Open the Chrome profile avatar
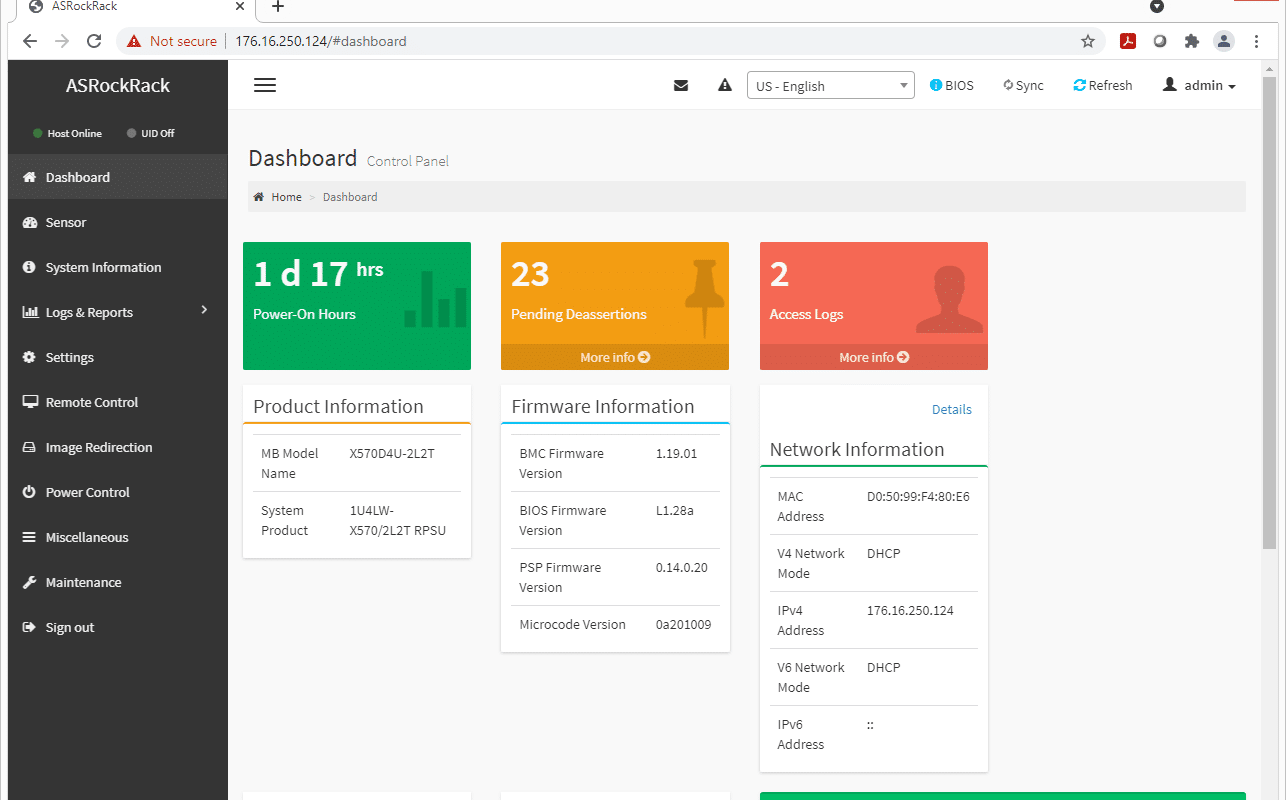The width and height of the screenshot is (1286, 800). [1224, 41]
